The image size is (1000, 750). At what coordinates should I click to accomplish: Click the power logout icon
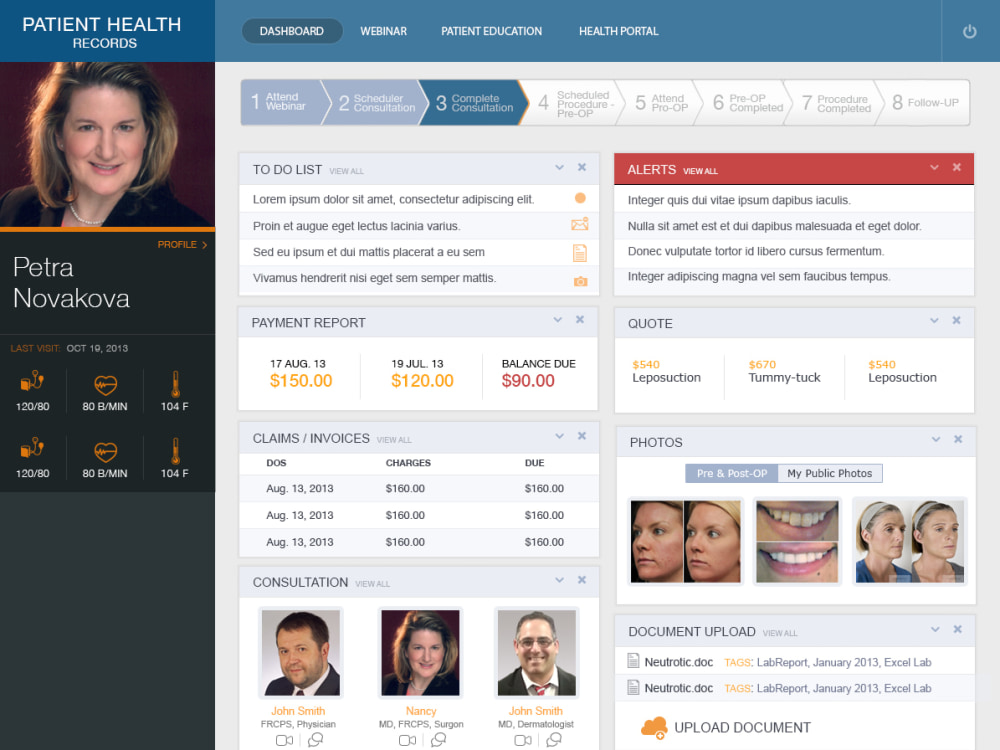(x=969, y=31)
